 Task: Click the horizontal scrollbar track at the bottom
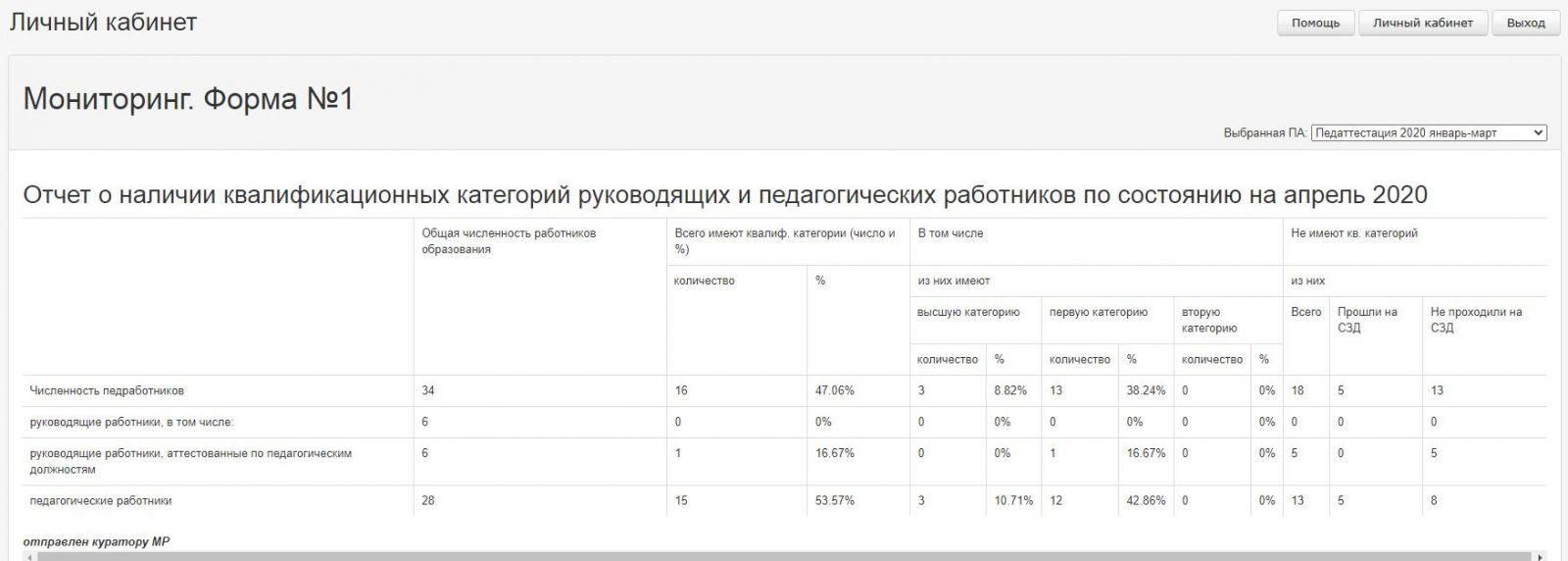784,555
